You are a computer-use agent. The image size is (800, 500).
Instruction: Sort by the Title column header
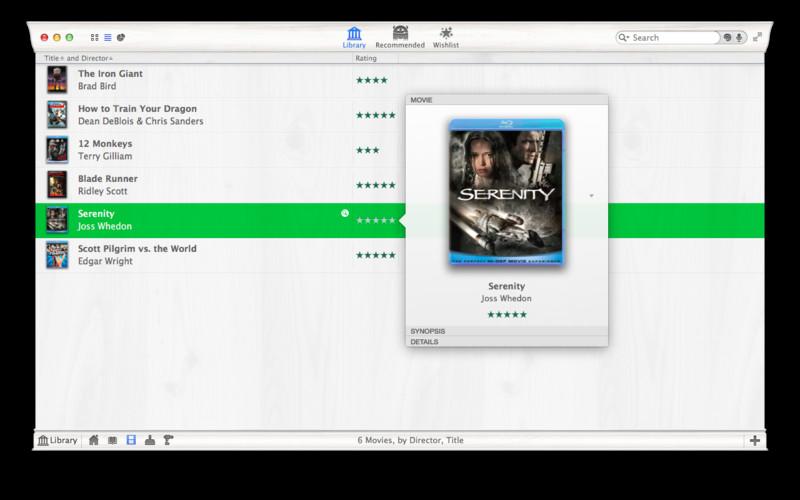point(54,58)
